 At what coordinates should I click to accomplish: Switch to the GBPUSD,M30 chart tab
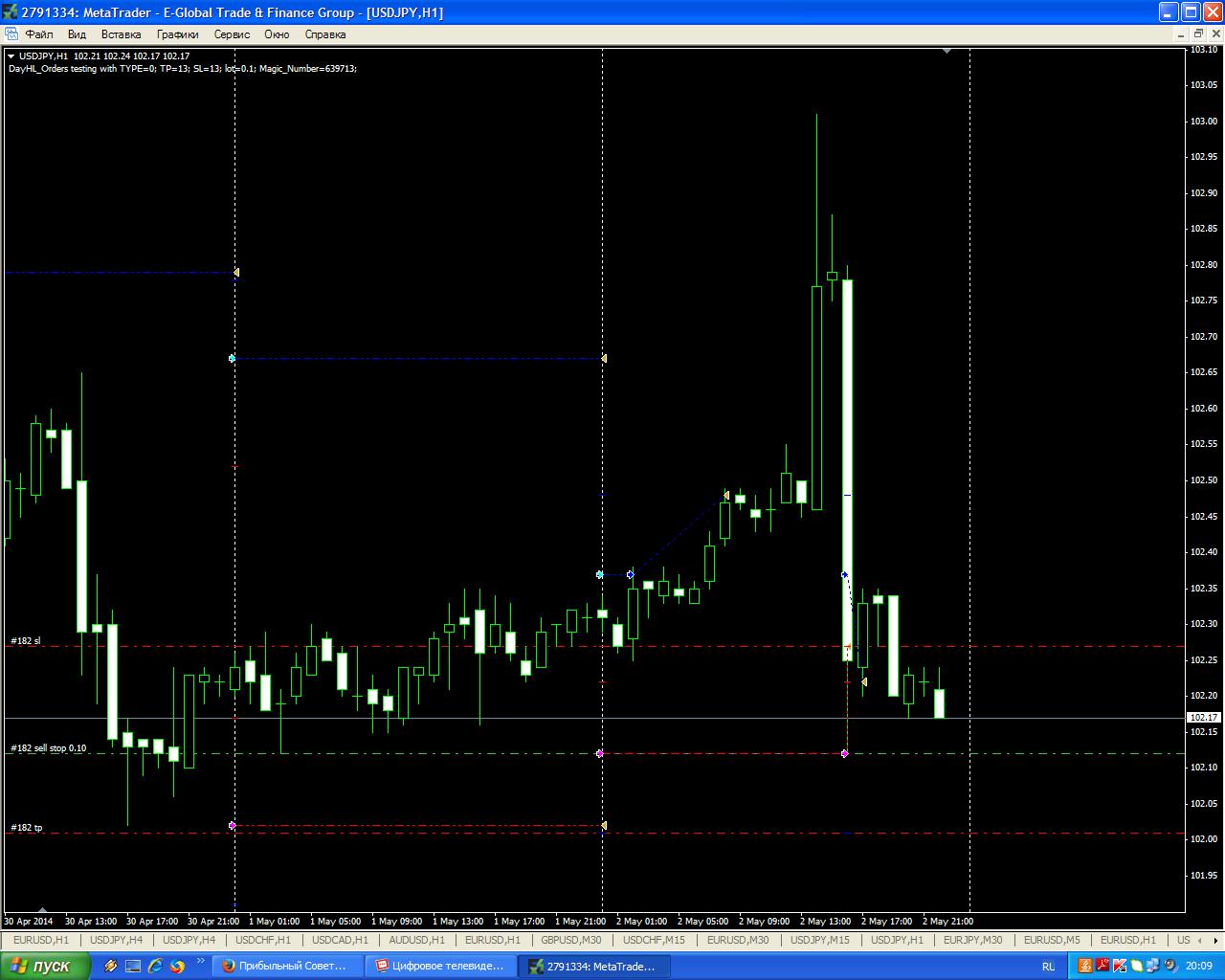[571, 940]
